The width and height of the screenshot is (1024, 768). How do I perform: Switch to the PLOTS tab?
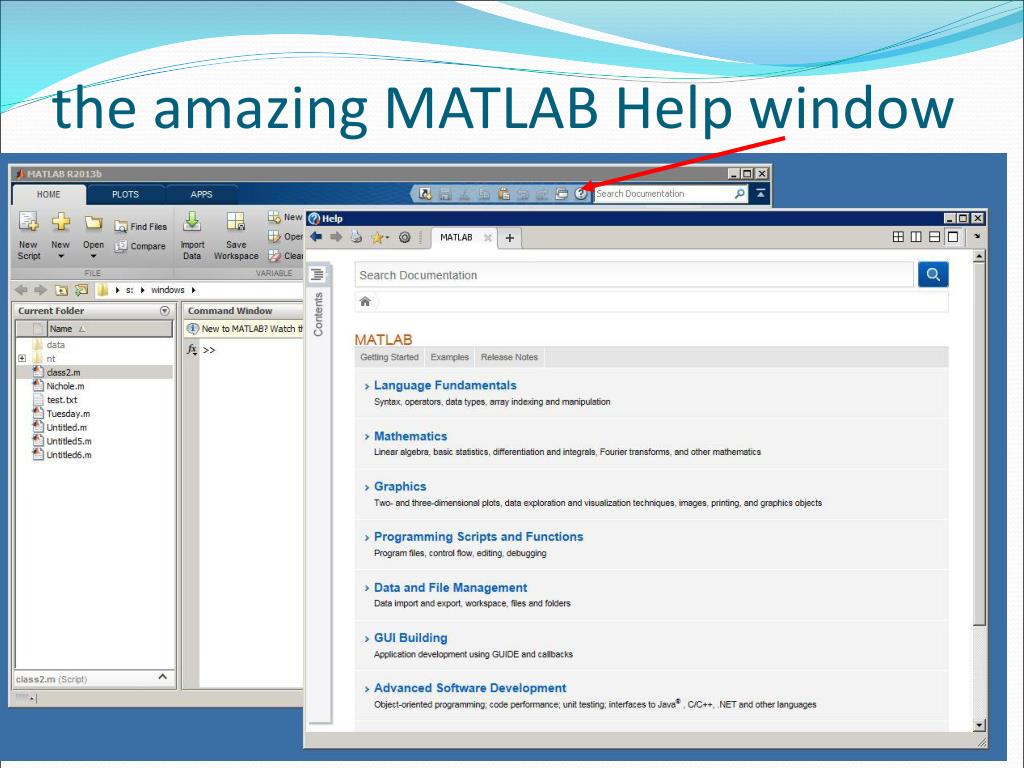[x=125, y=195]
